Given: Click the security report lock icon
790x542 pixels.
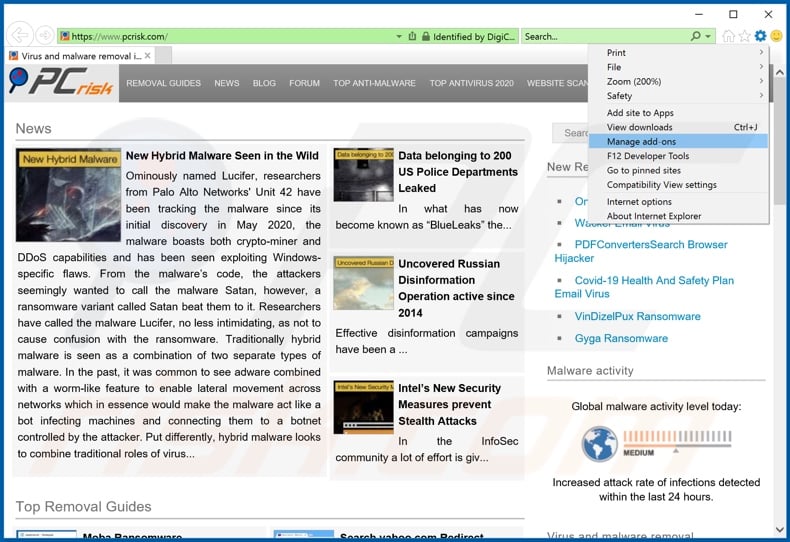Looking at the screenshot, I should pyautogui.click(x=426, y=36).
